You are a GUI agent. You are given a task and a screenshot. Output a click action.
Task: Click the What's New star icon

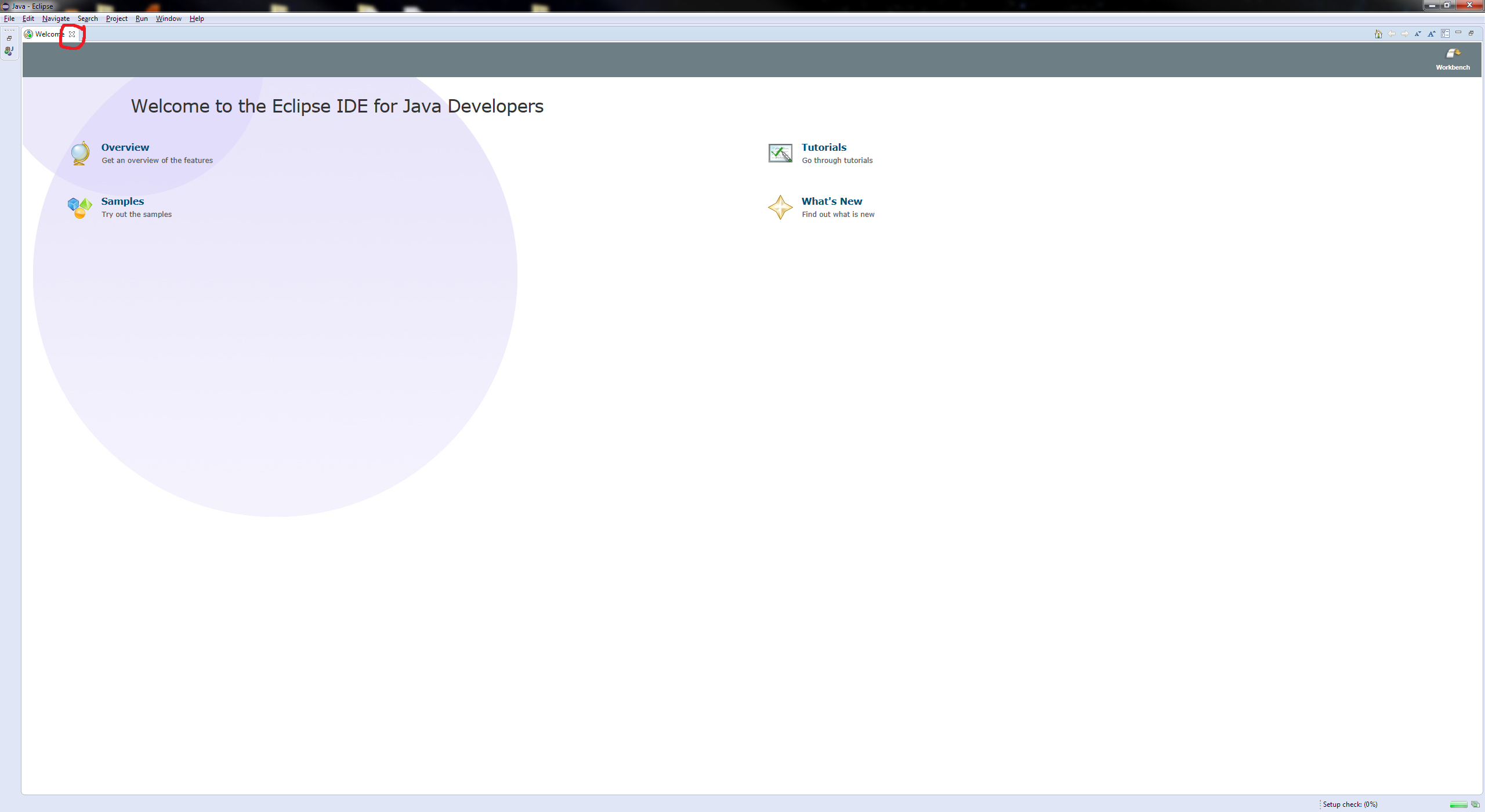point(780,207)
